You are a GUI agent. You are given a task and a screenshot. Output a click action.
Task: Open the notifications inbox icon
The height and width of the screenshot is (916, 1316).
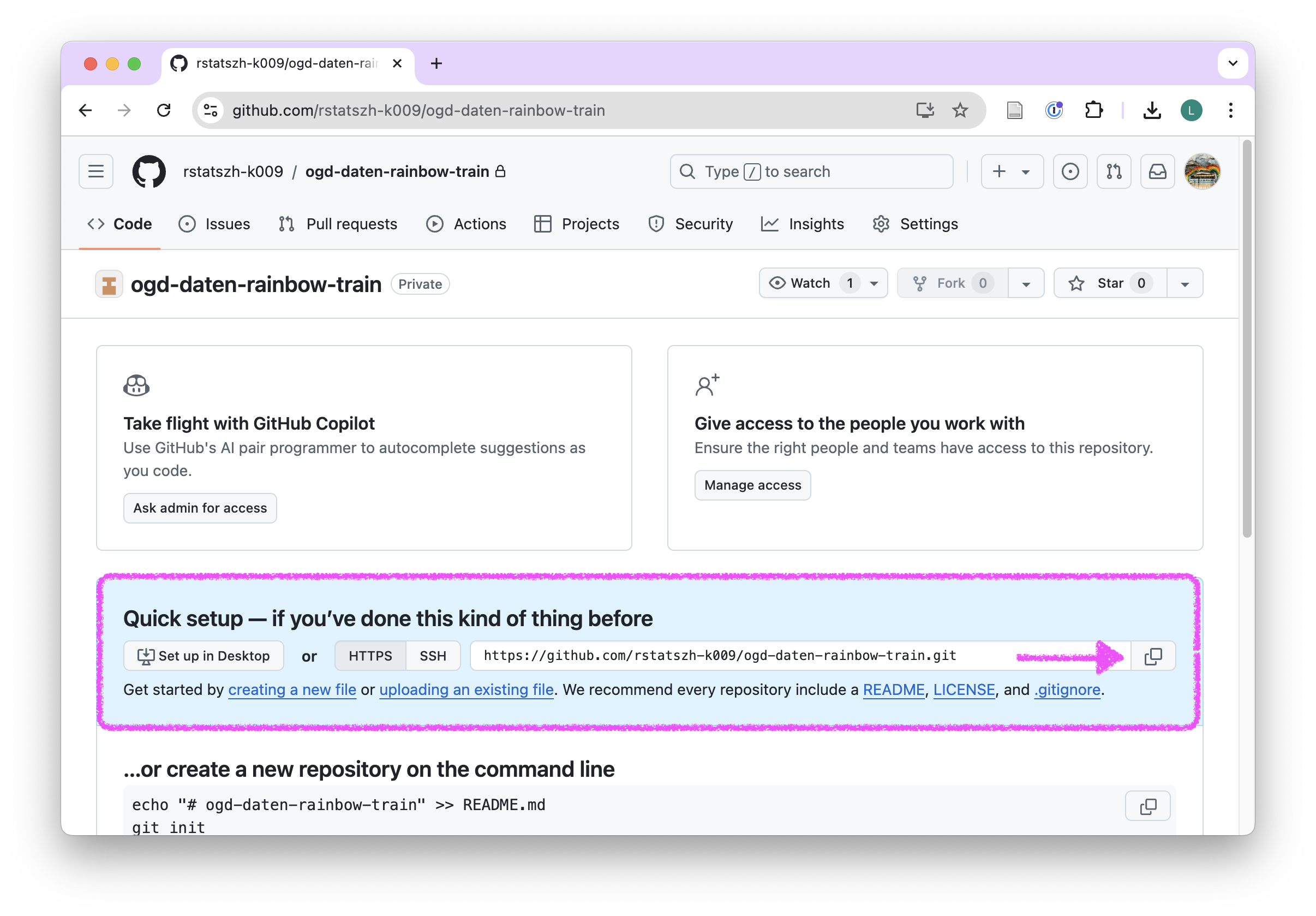tap(1157, 171)
